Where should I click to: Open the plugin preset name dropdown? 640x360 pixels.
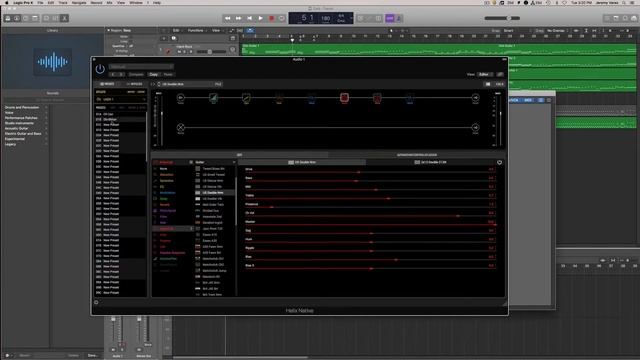(x=141, y=67)
